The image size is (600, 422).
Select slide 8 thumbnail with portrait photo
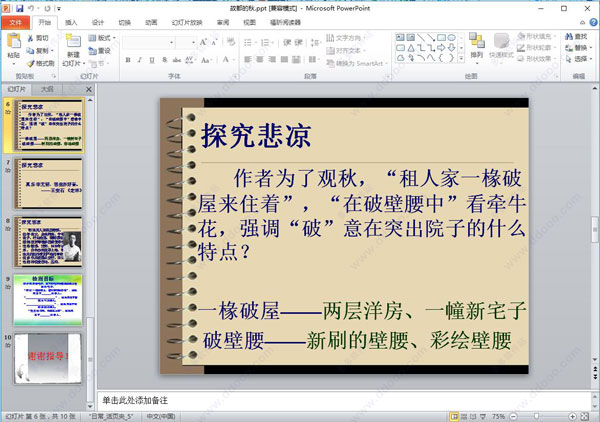tap(48, 242)
